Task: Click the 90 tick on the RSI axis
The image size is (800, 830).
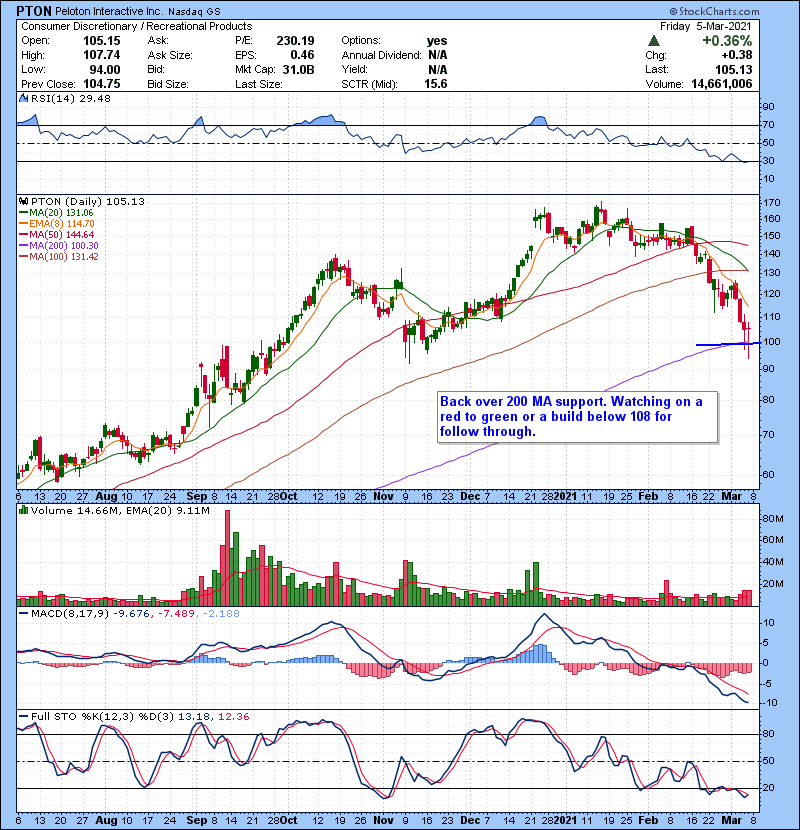Action: tap(768, 106)
